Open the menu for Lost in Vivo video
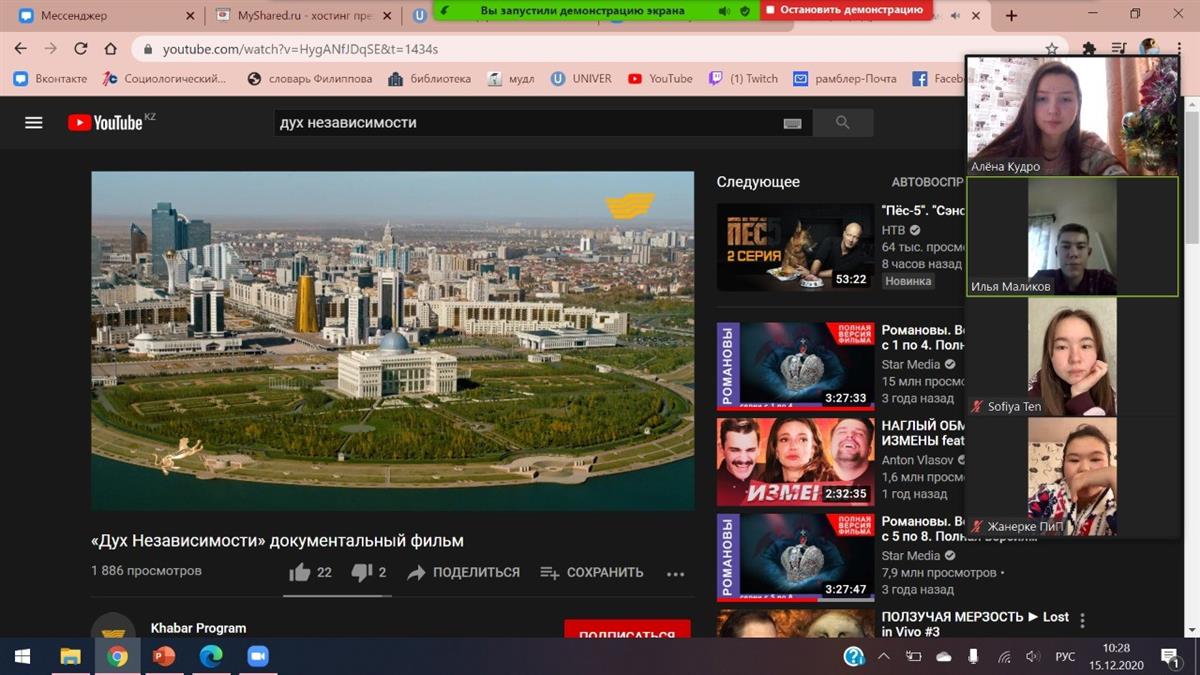The height and width of the screenshot is (675, 1200). pyautogui.click(x=1082, y=620)
